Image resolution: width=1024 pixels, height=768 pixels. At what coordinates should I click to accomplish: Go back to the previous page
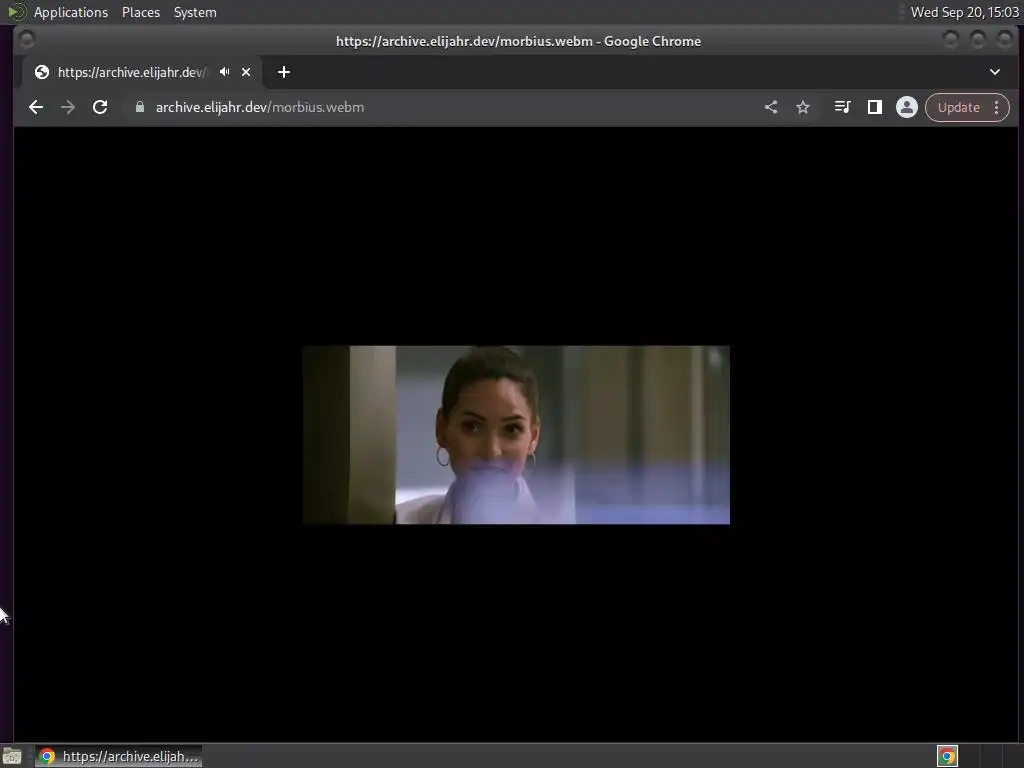pos(36,107)
